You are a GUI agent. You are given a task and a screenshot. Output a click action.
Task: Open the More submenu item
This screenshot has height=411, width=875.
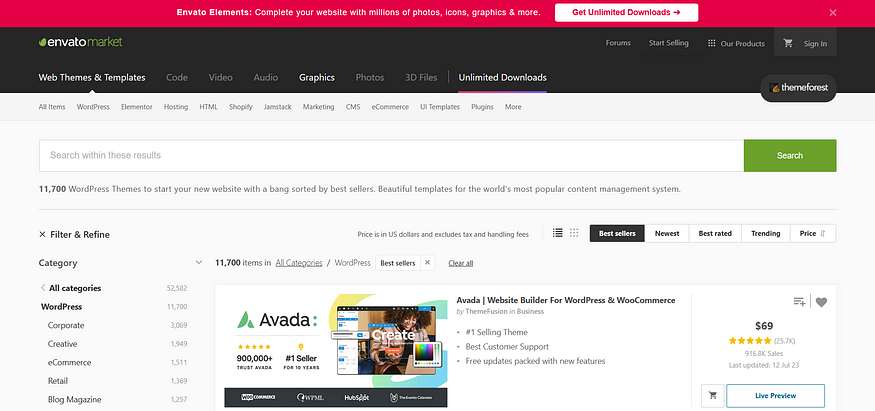[x=513, y=107]
